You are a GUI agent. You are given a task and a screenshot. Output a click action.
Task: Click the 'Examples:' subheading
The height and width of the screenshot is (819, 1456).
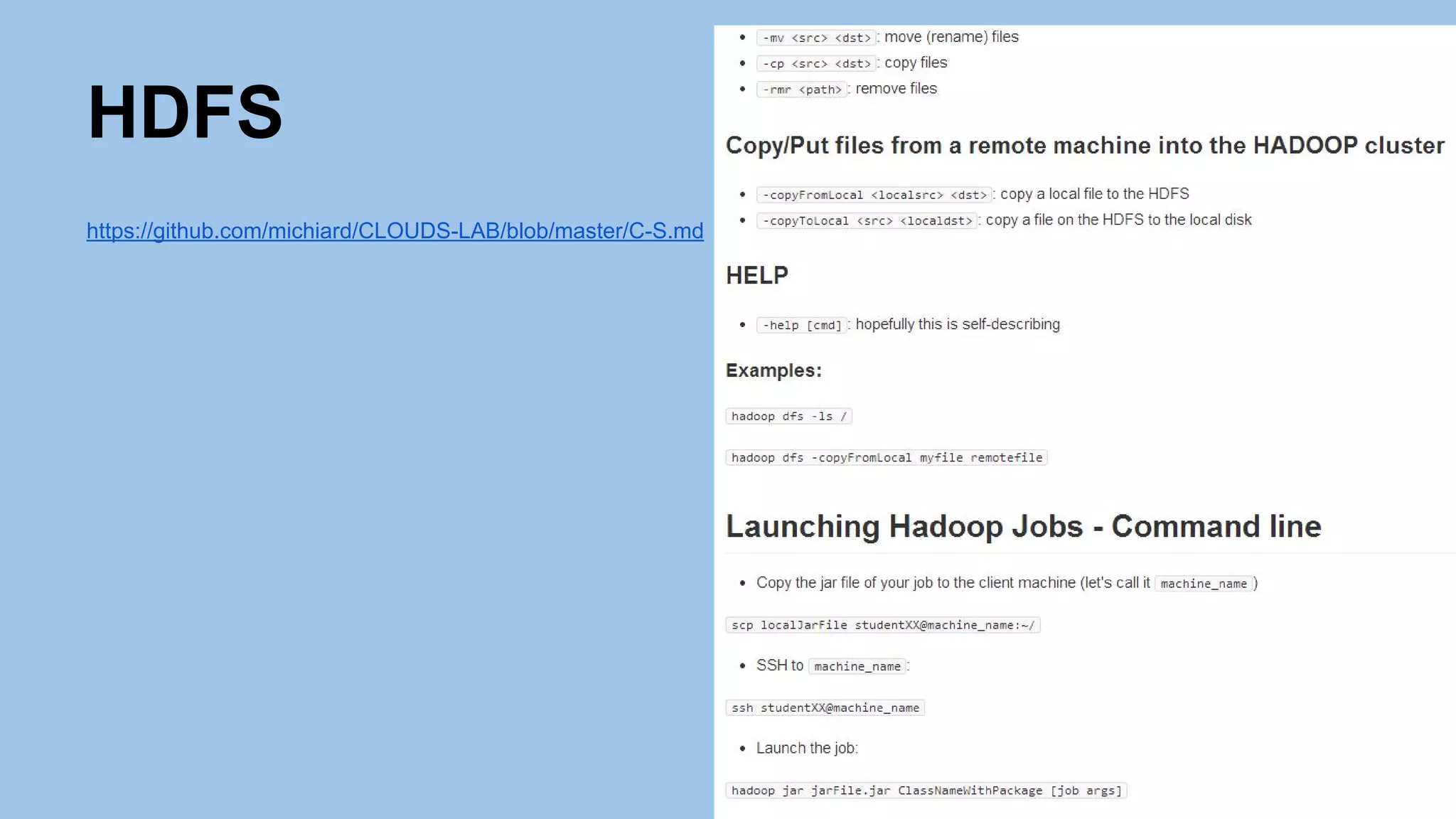[x=773, y=371]
